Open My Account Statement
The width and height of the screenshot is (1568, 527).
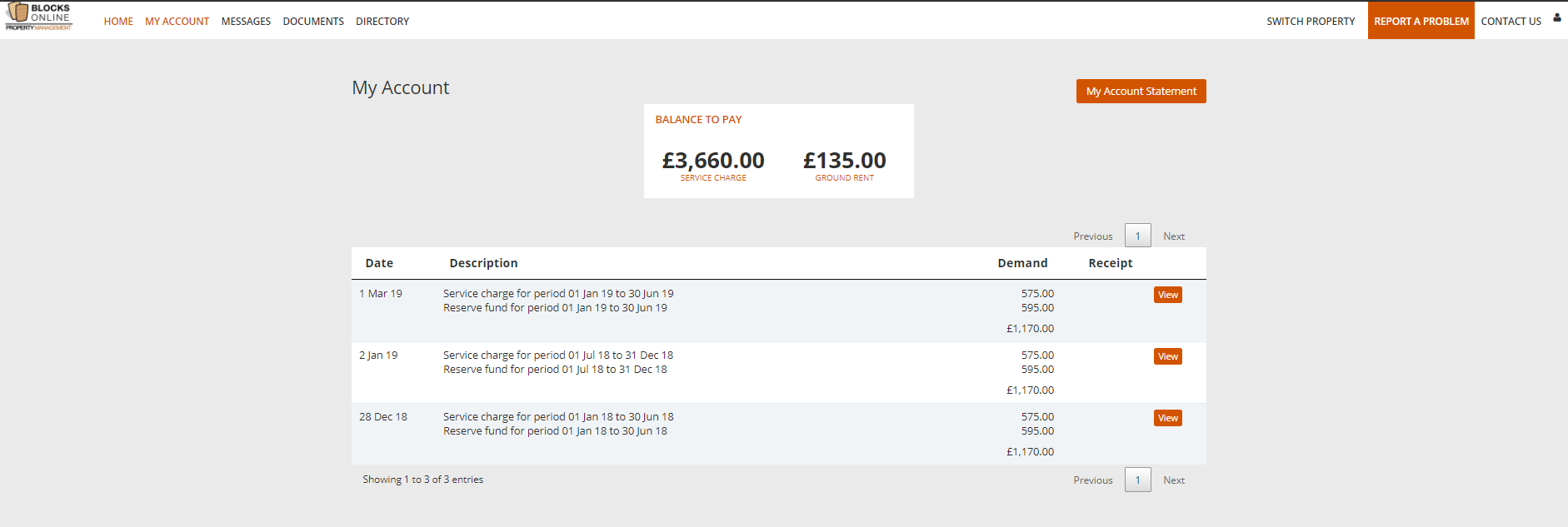coord(1141,92)
